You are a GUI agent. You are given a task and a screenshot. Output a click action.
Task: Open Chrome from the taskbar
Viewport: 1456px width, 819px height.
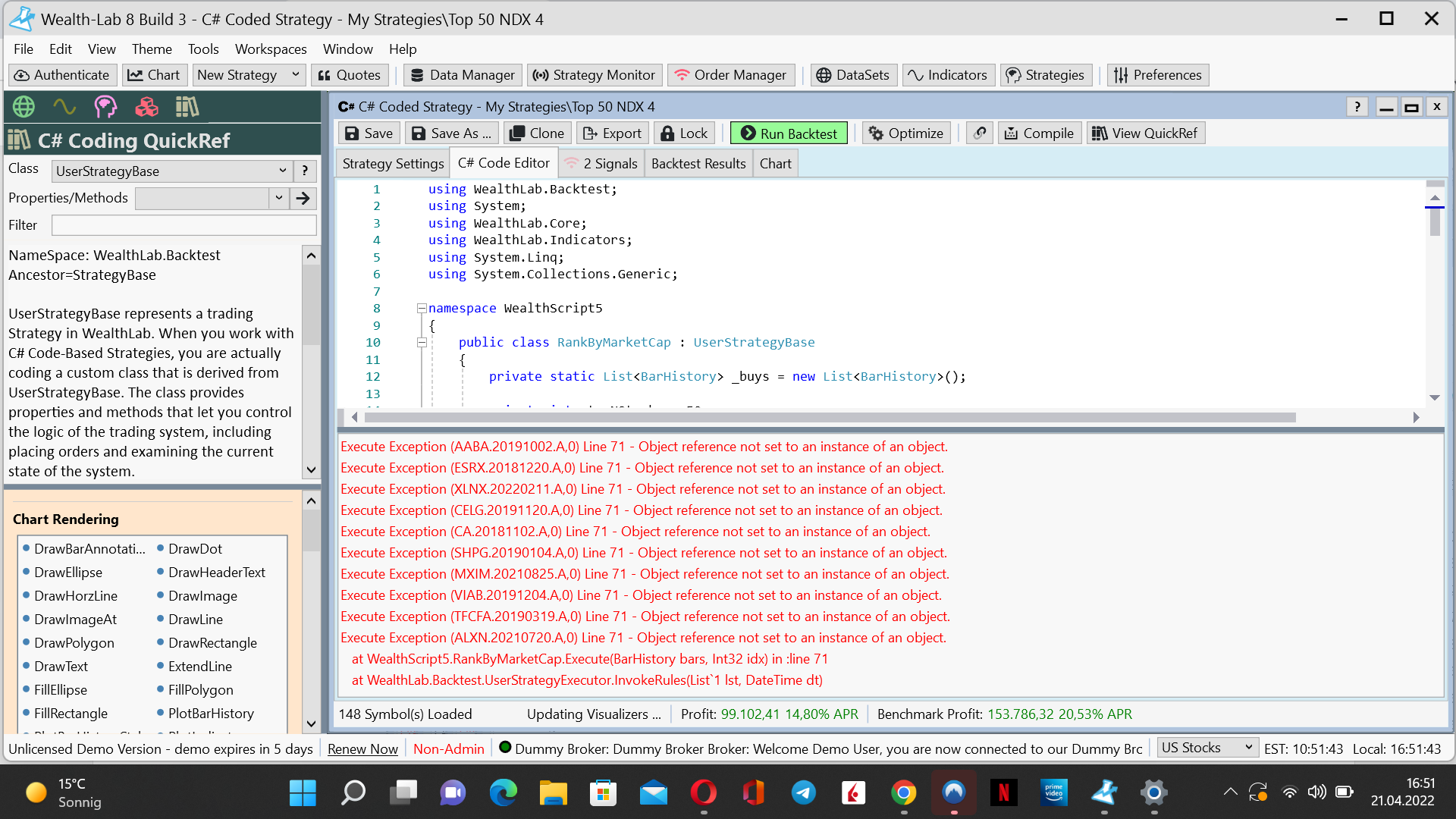point(903,792)
